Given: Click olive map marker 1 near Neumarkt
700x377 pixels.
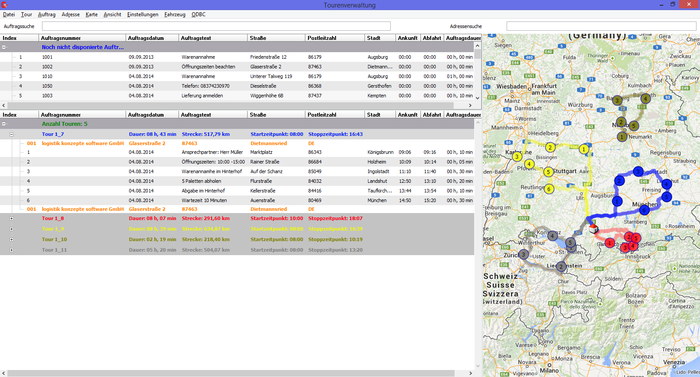Looking at the screenshot, I should 622,137.
